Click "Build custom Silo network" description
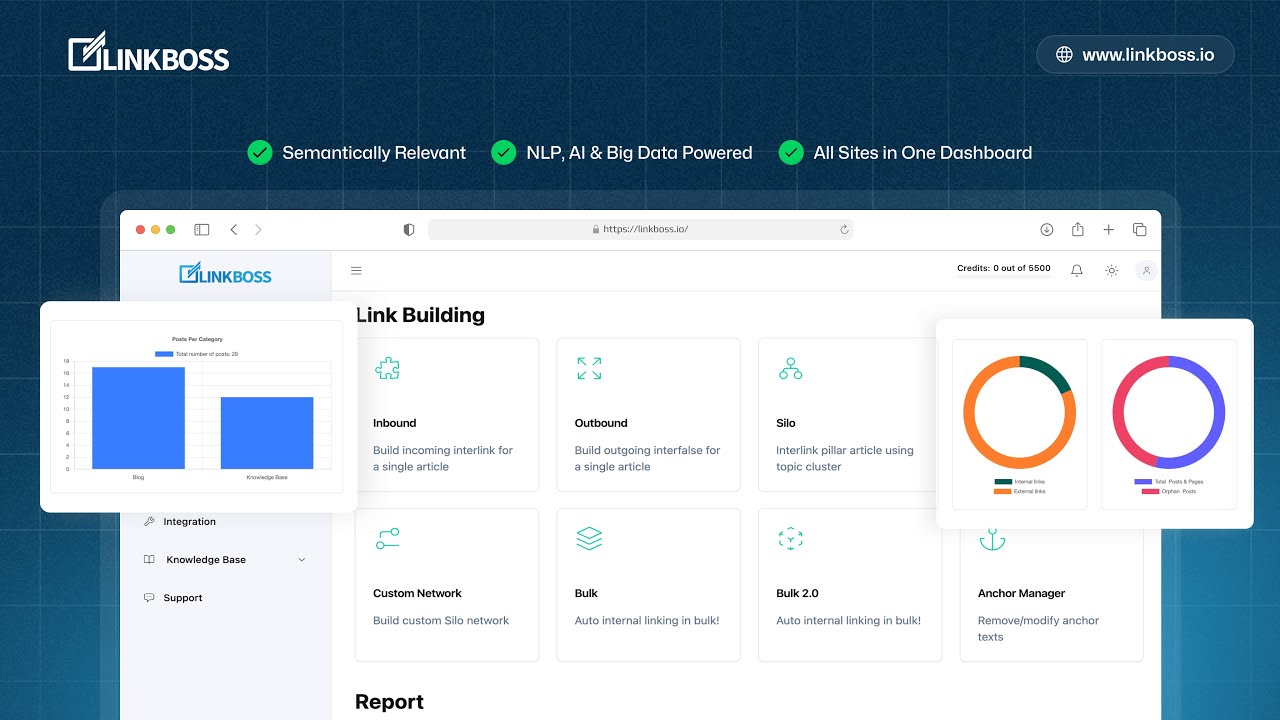Image resolution: width=1280 pixels, height=720 pixels. (441, 620)
